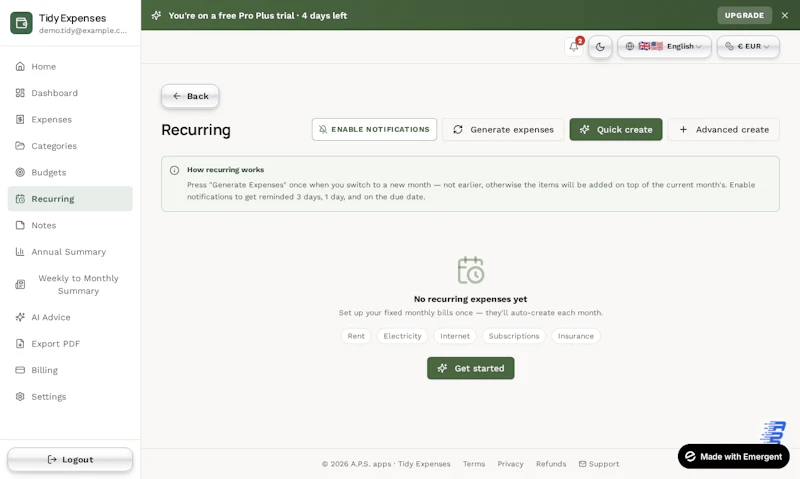Click the info icon in How recurring works

(174, 170)
